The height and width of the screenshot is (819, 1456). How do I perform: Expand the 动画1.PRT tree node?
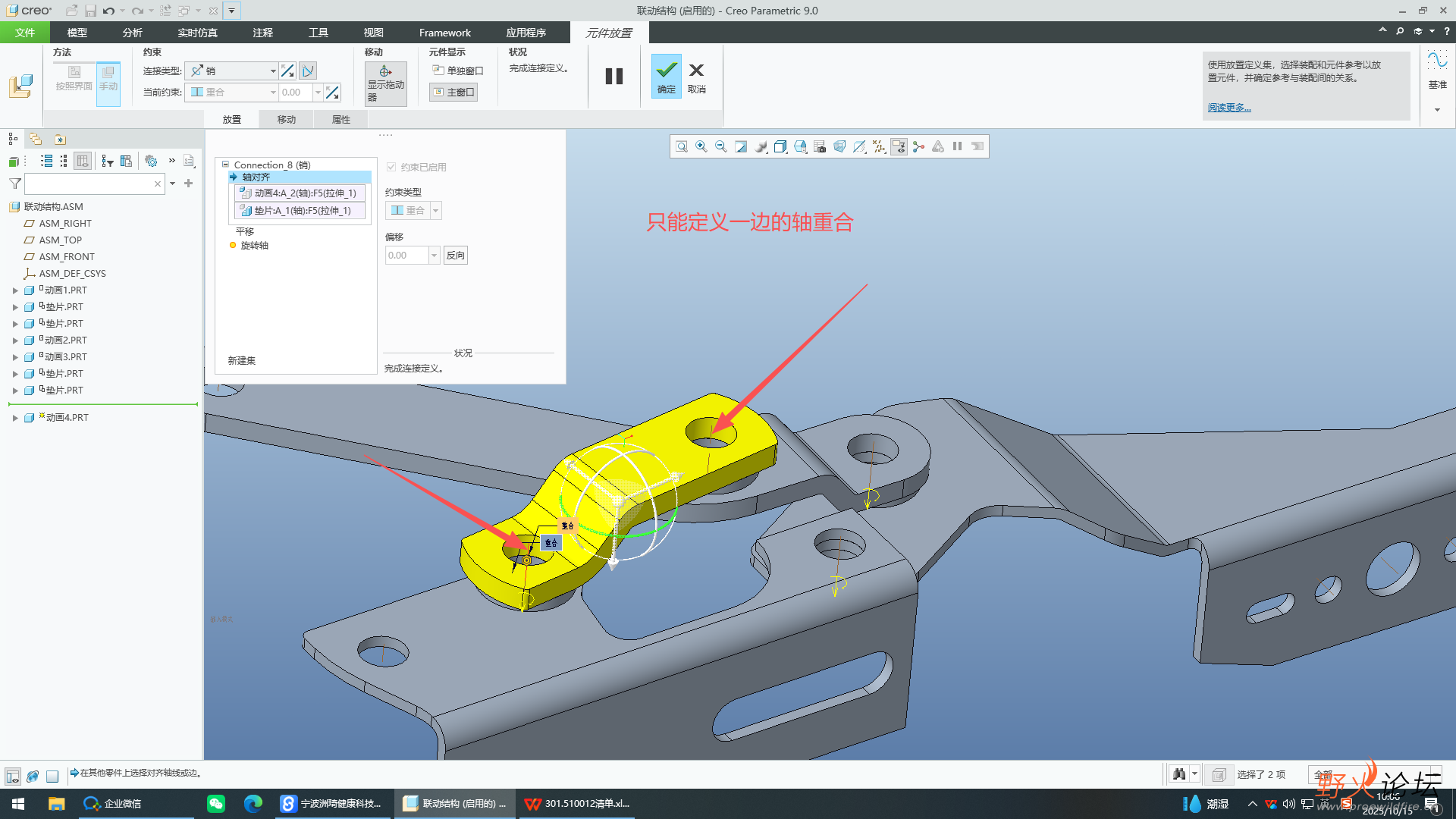coord(15,290)
